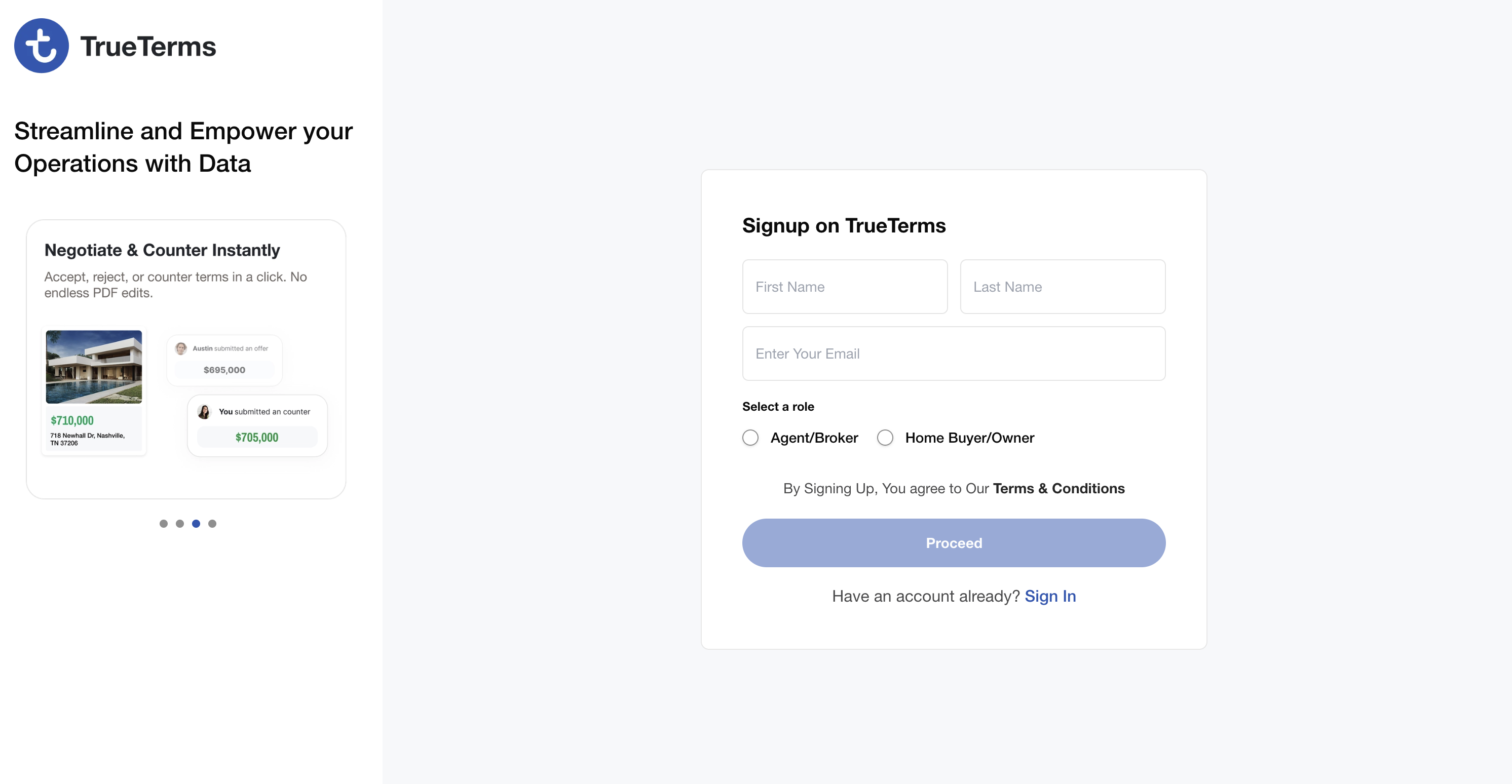The width and height of the screenshot is (1512, 784).
Task: Click the TrueTerms brand name text
Action: point(148,47)
